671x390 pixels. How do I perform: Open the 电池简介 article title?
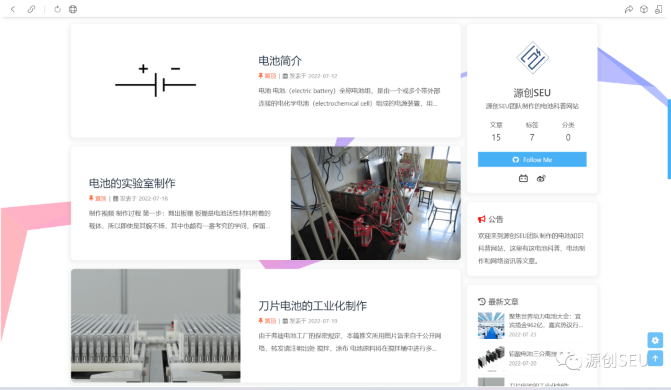pos(280,61)
